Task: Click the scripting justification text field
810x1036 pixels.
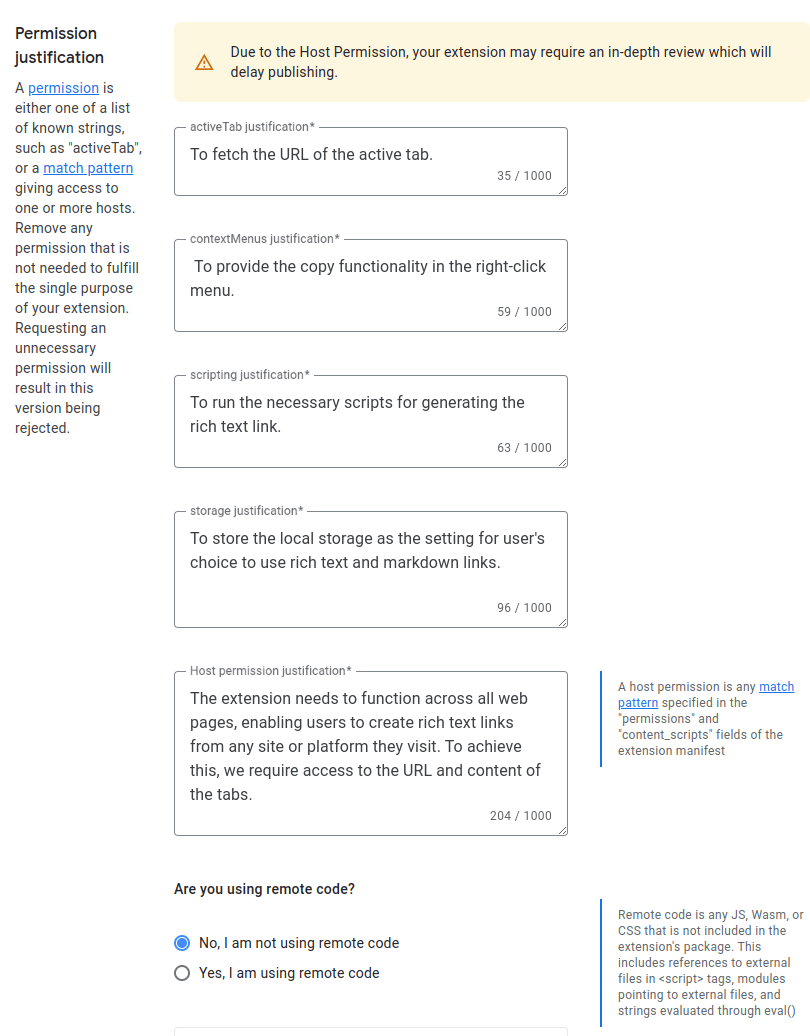Action: [x=371, y=422]
